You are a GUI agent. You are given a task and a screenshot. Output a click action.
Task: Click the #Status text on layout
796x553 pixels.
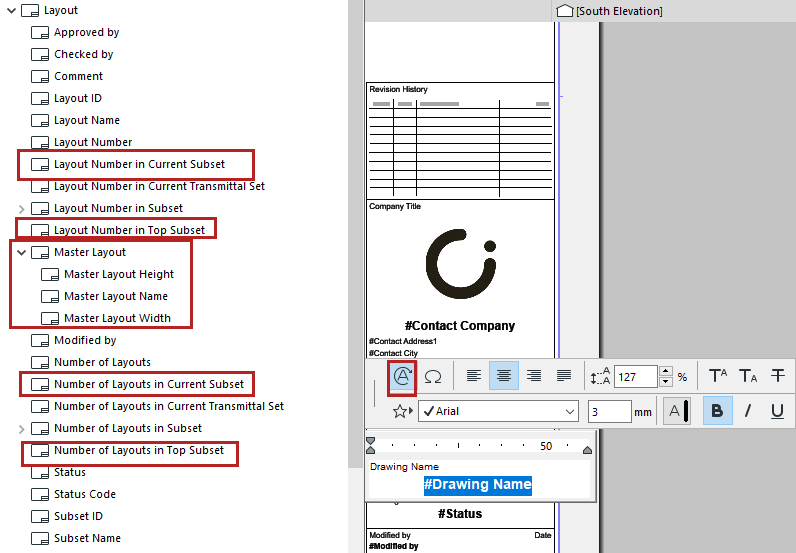click(x=460, y=514)
